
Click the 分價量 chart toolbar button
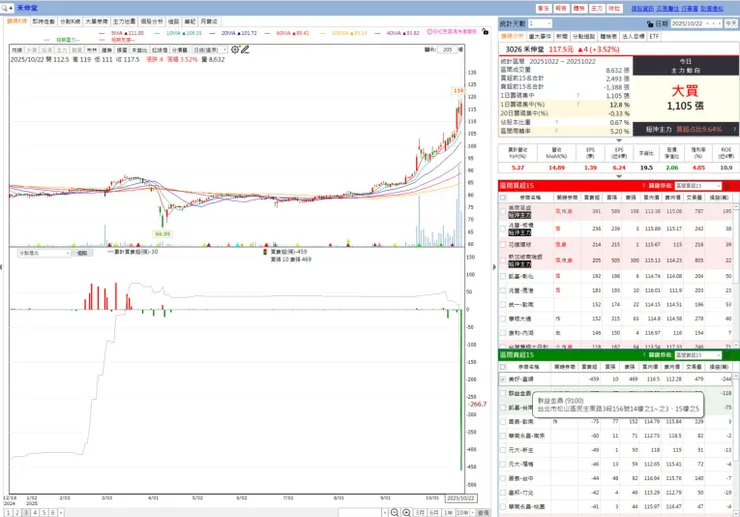179,50
